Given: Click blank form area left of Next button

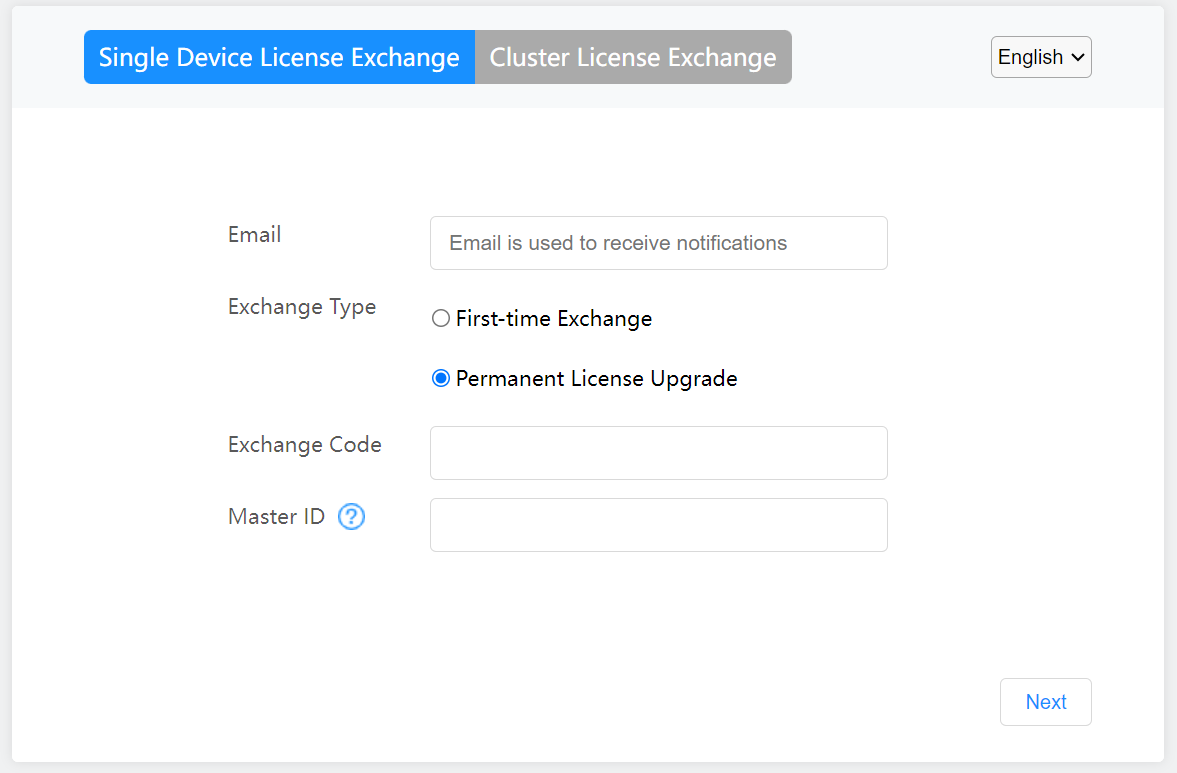Looking at the screenshot, I should 700,700.
